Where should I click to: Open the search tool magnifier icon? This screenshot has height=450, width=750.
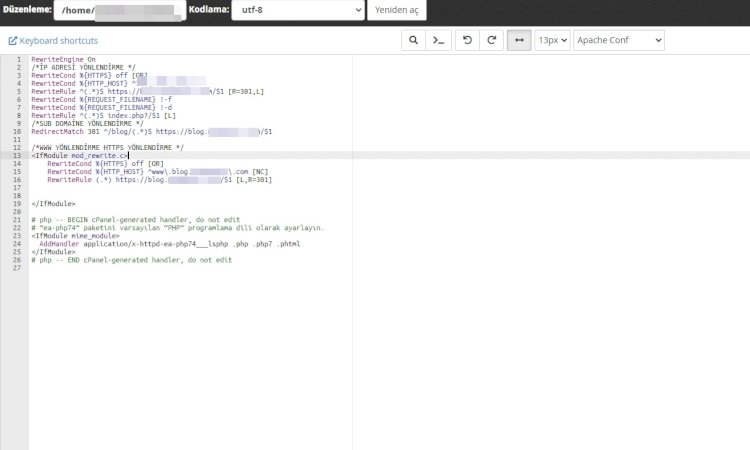point(413,40)
